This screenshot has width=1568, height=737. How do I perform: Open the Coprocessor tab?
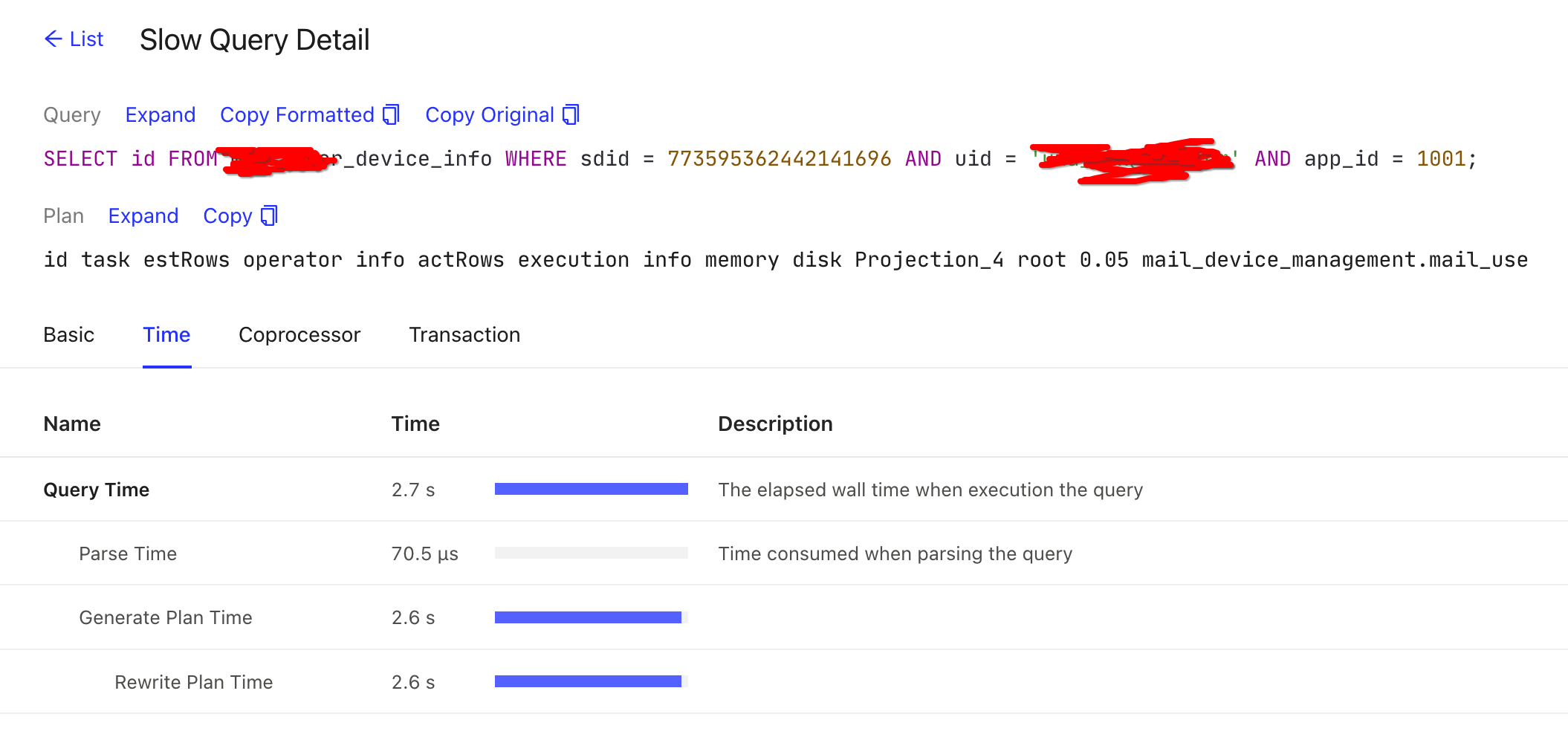(299, 334)
